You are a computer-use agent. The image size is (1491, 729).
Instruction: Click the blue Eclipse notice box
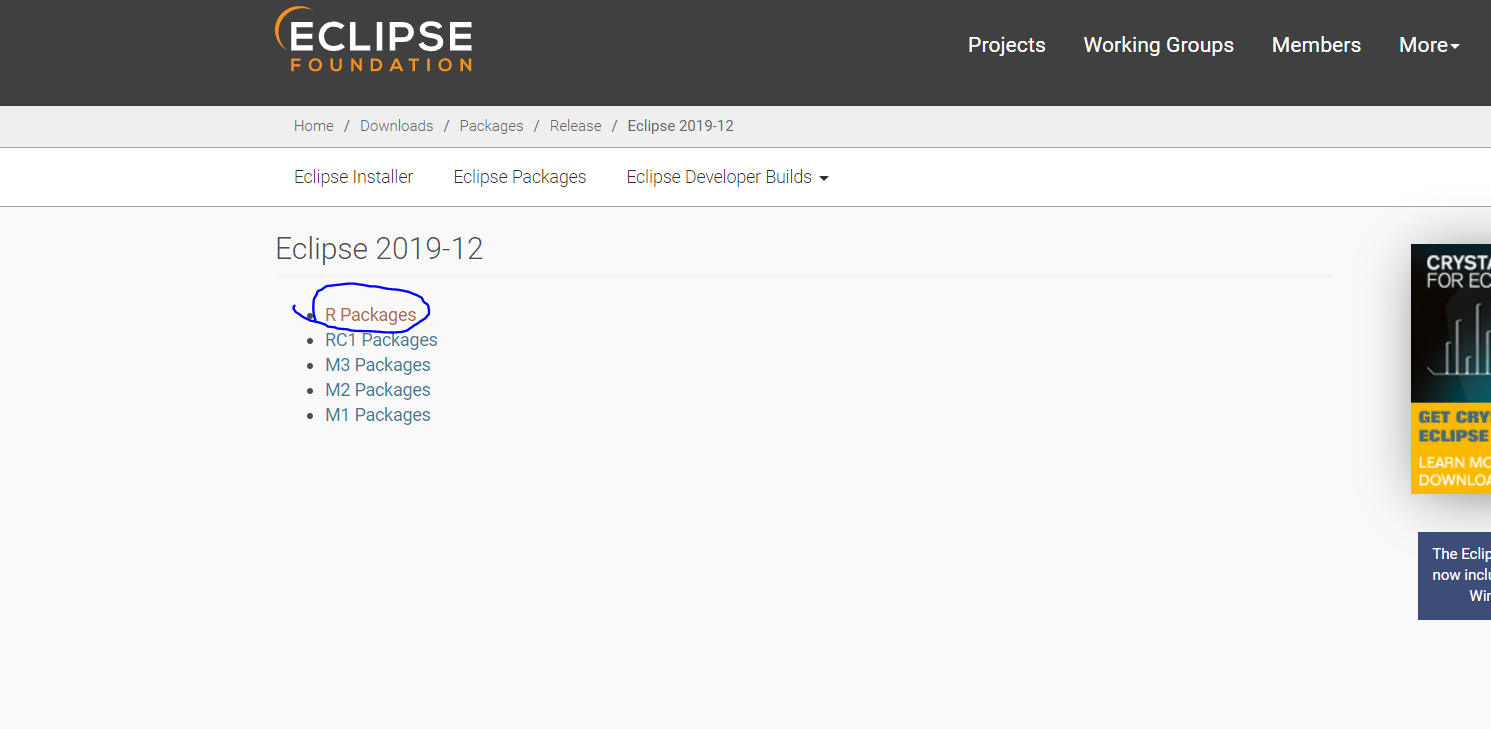click(x=1454, y=576)
